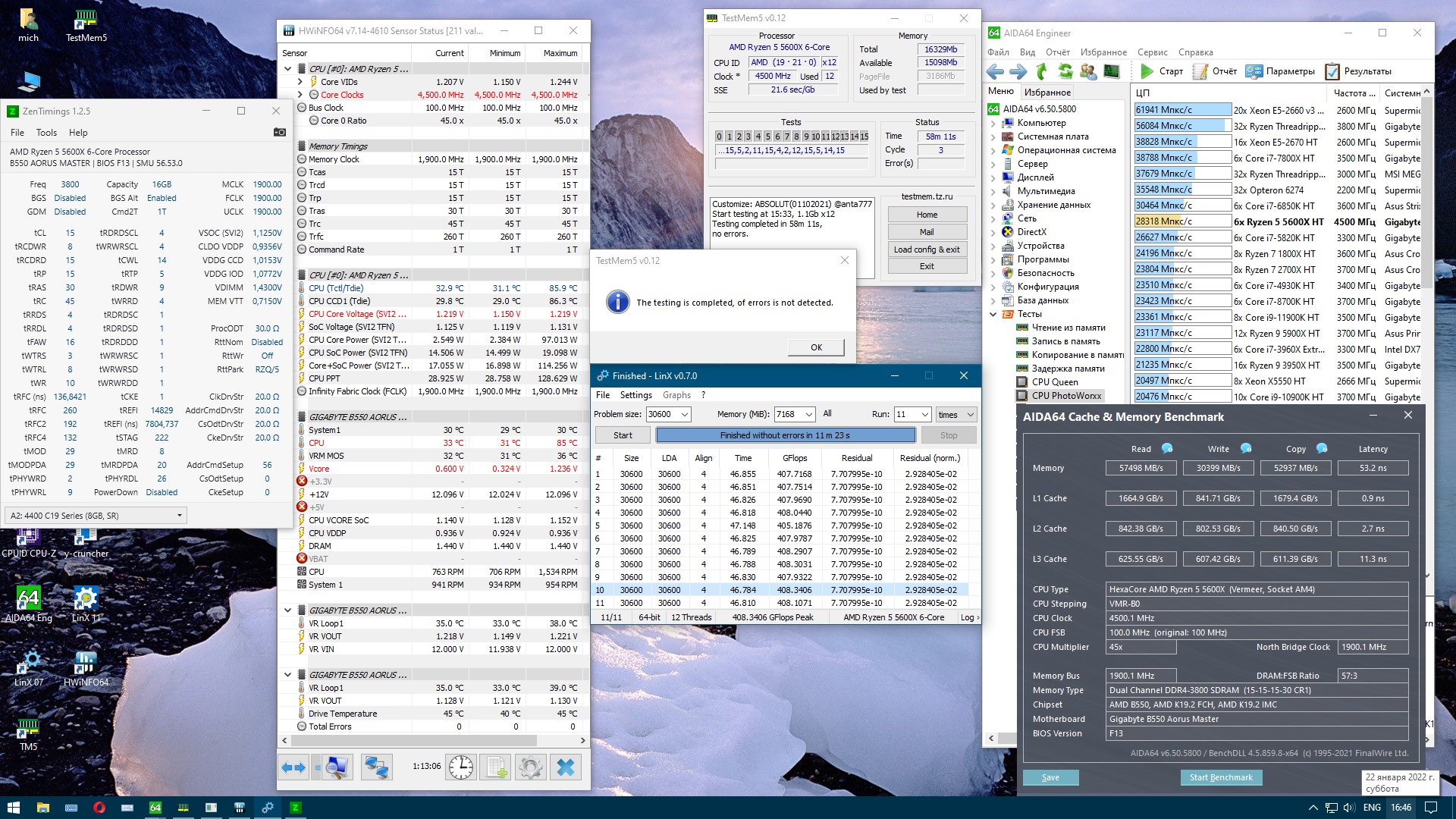
Task: Open HWiNFO sensor settings gear
Action: coord(531,767)
